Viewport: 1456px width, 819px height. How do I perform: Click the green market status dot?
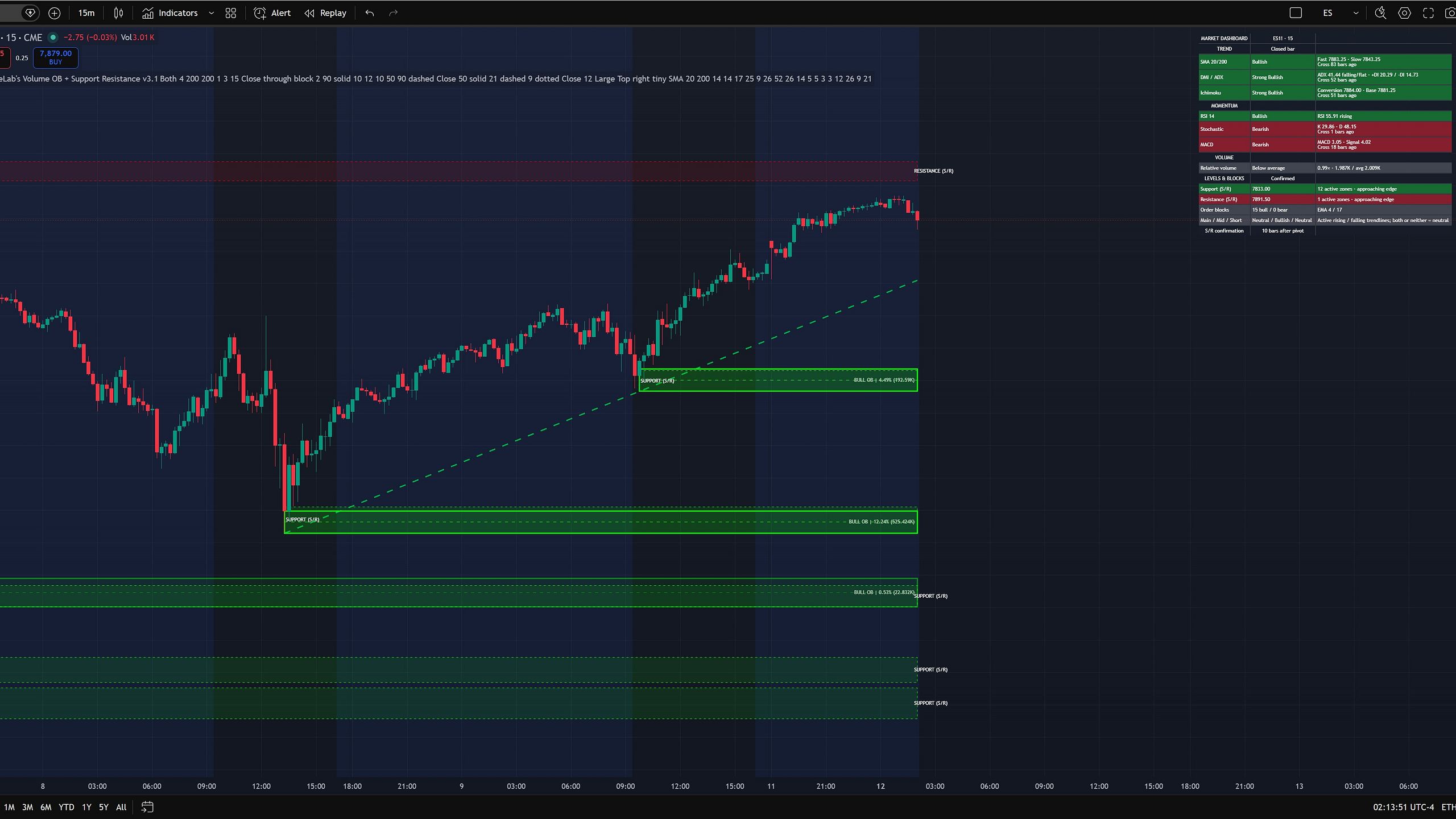click(x=53, y=38)
